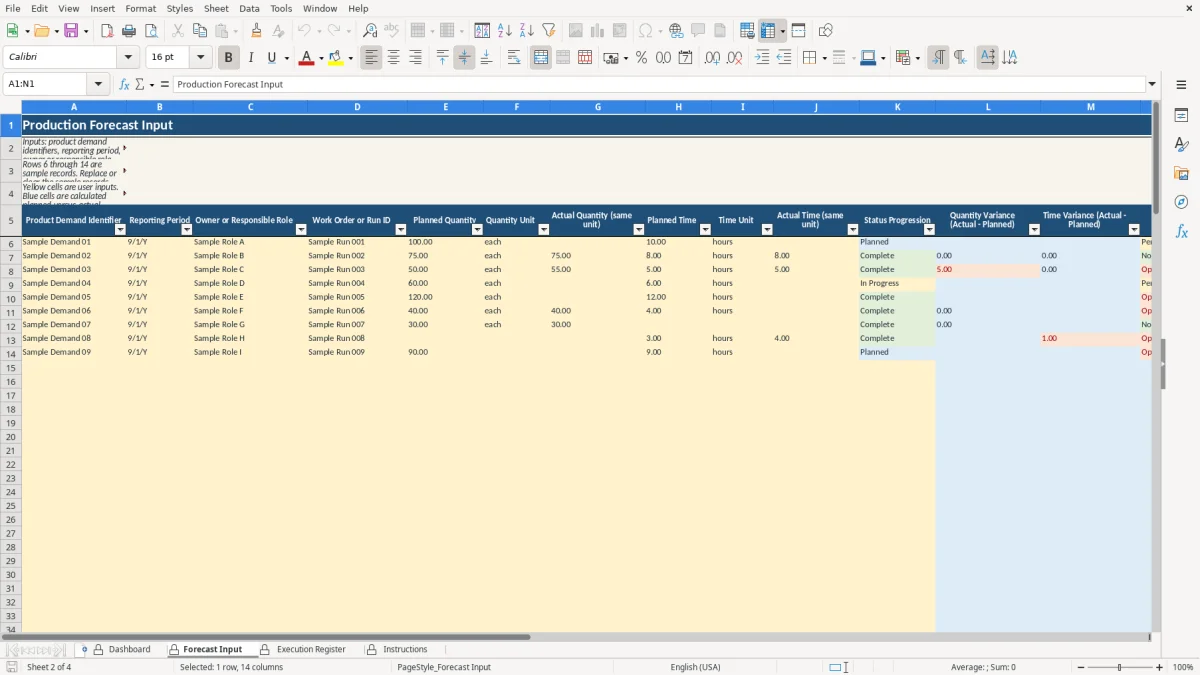Toggle Align Left

pyautogui.click(x=372, y=58)
